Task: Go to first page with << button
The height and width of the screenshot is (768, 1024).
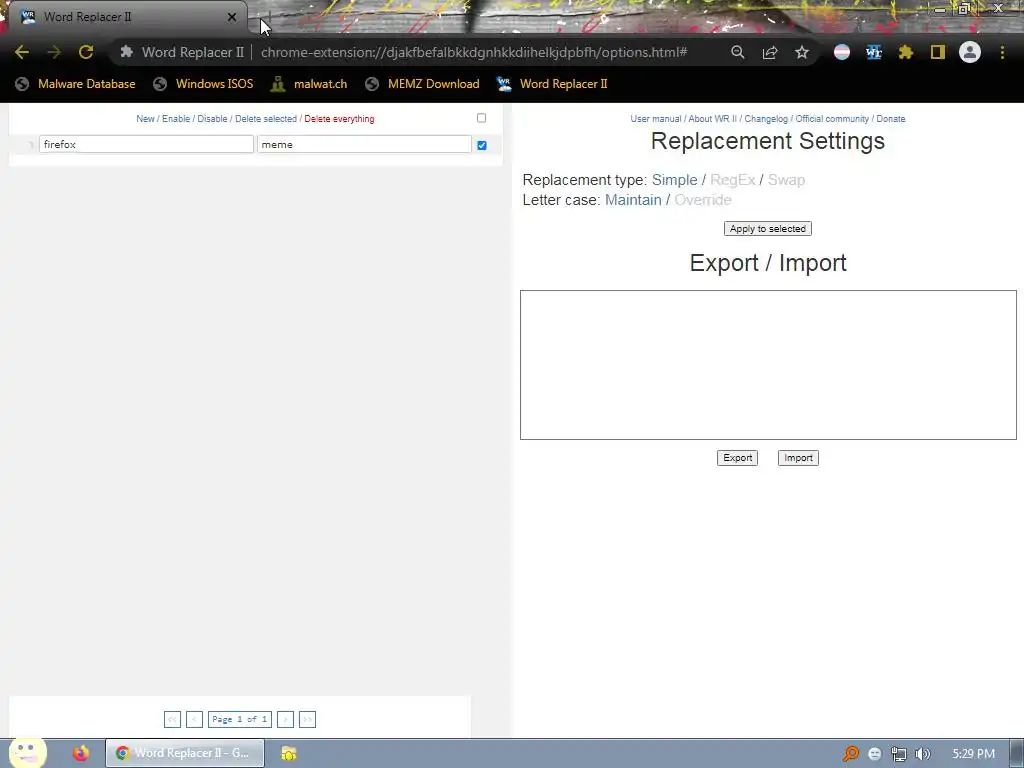Action: [172, 719]
